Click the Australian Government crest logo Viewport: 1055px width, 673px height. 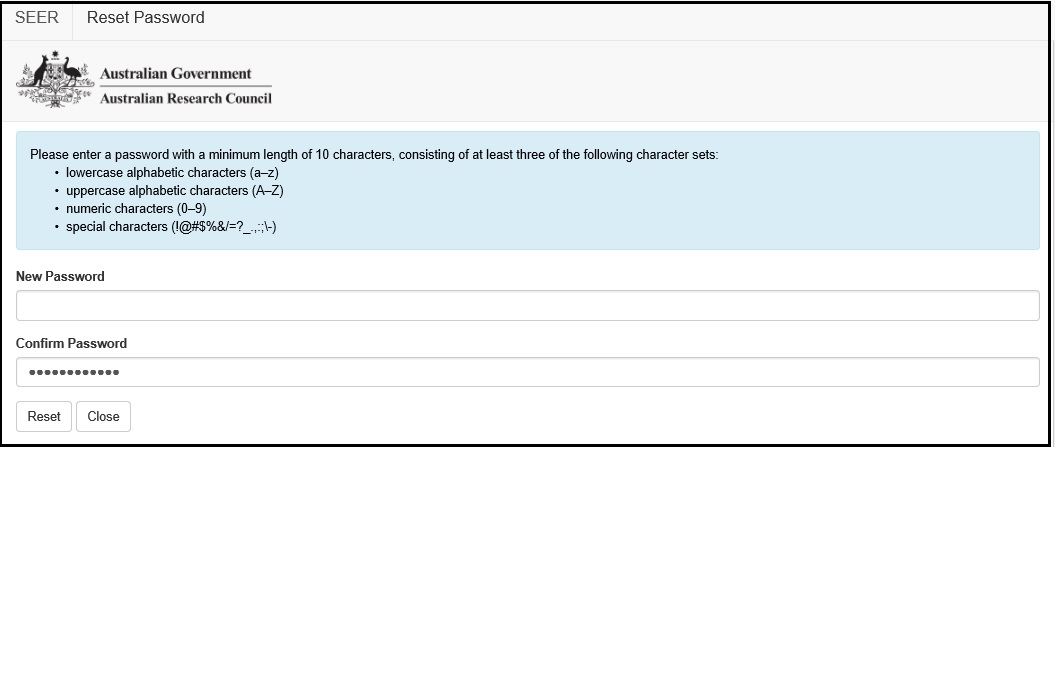tap(55, 79)
